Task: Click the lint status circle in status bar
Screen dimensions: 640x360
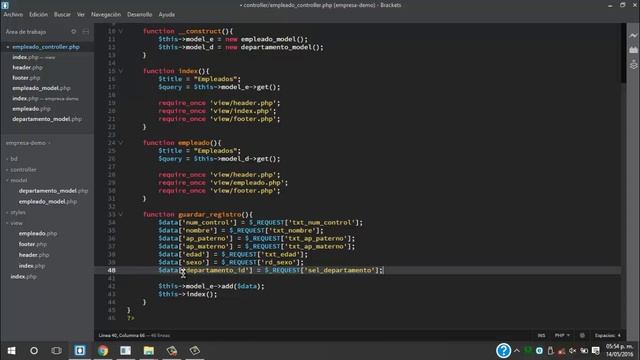Action: (x=582, y=336)
